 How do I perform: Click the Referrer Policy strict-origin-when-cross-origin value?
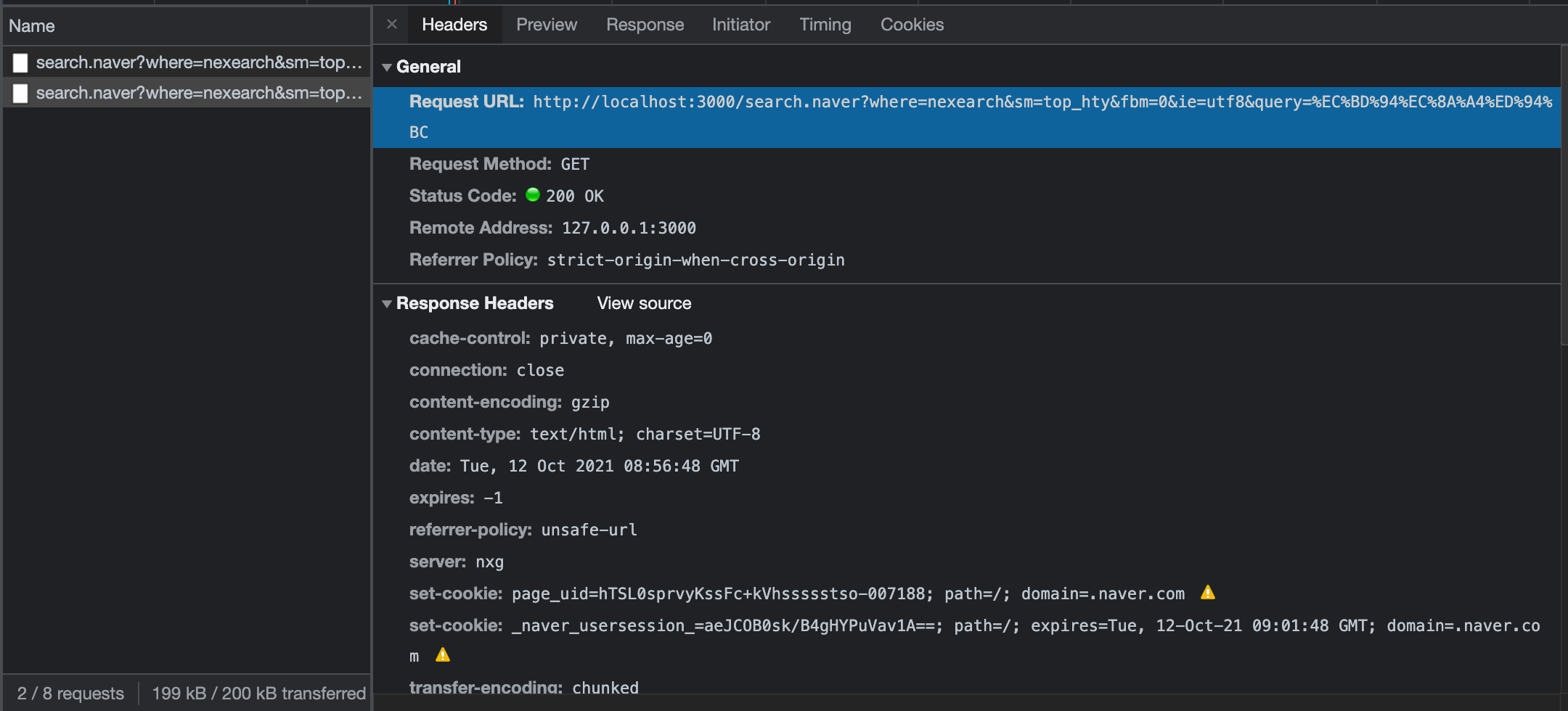695,260
